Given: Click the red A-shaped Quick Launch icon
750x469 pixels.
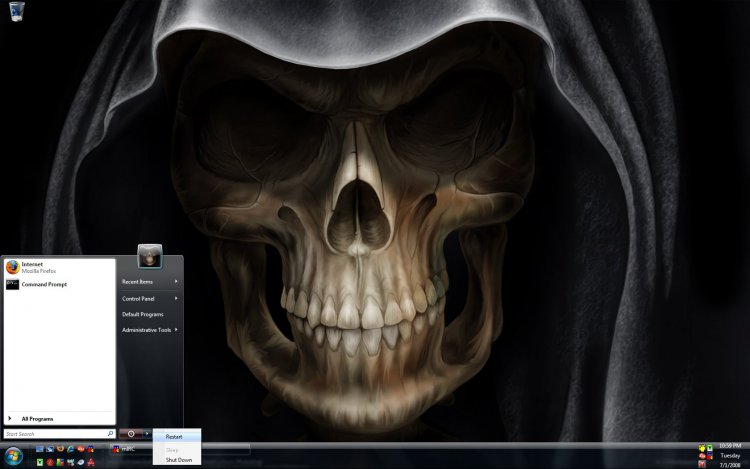Looking at the screenshot, I should tap(91, 463).
